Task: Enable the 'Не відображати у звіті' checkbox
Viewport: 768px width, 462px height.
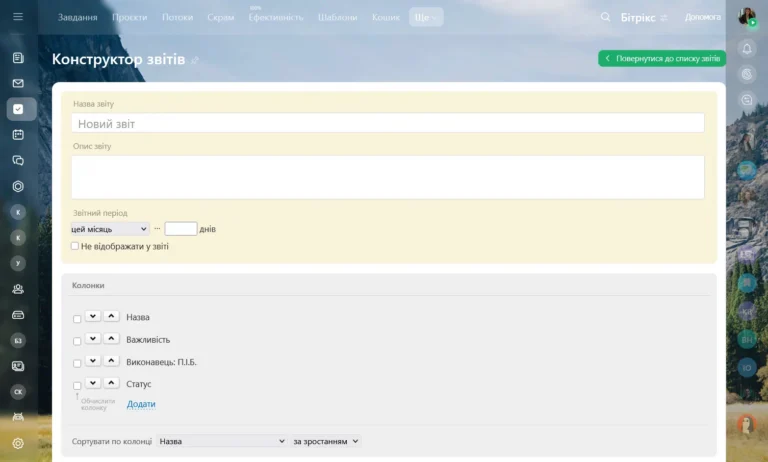Action: (x=75, y=246)
